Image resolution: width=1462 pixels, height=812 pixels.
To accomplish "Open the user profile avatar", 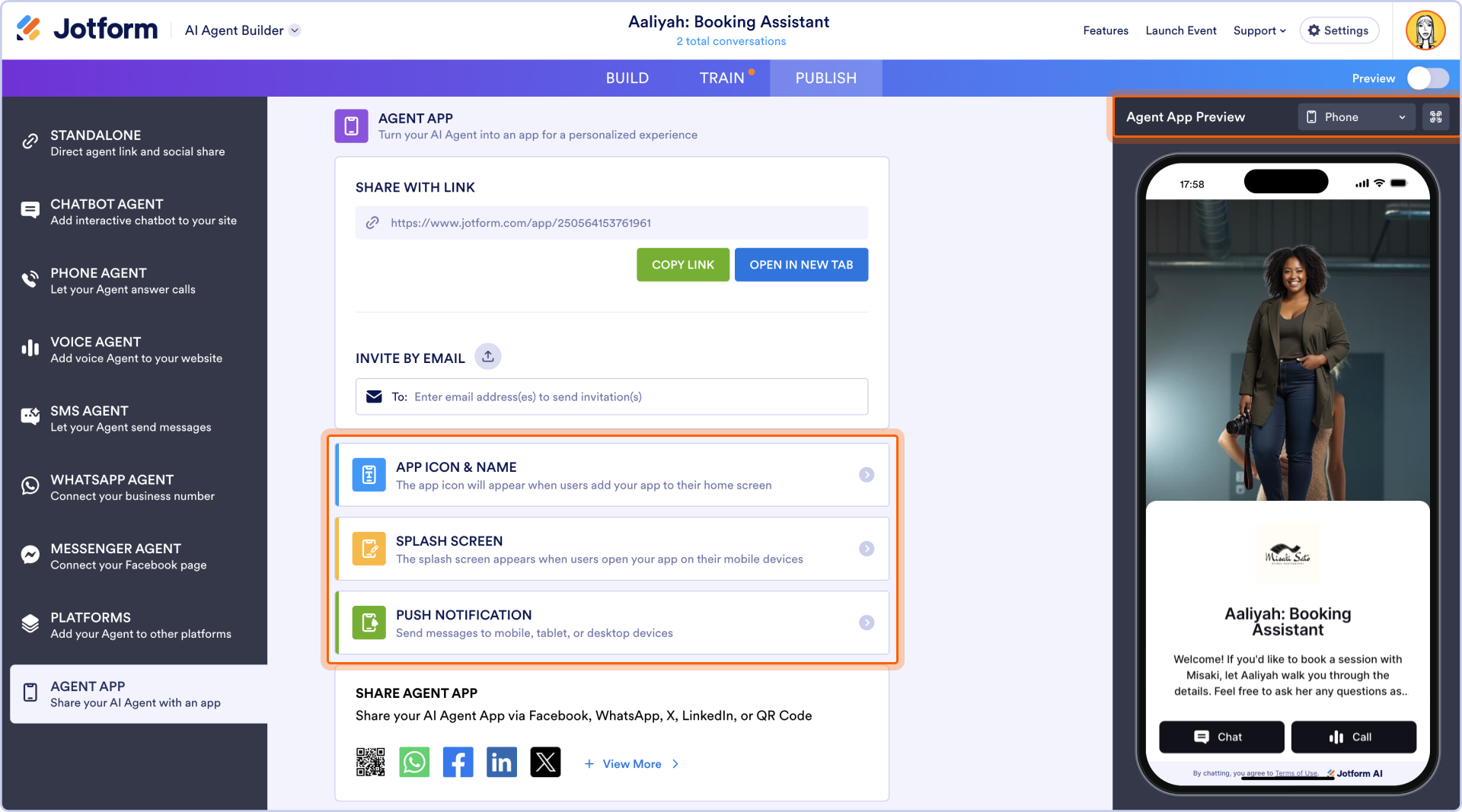I will [1425, 30].
